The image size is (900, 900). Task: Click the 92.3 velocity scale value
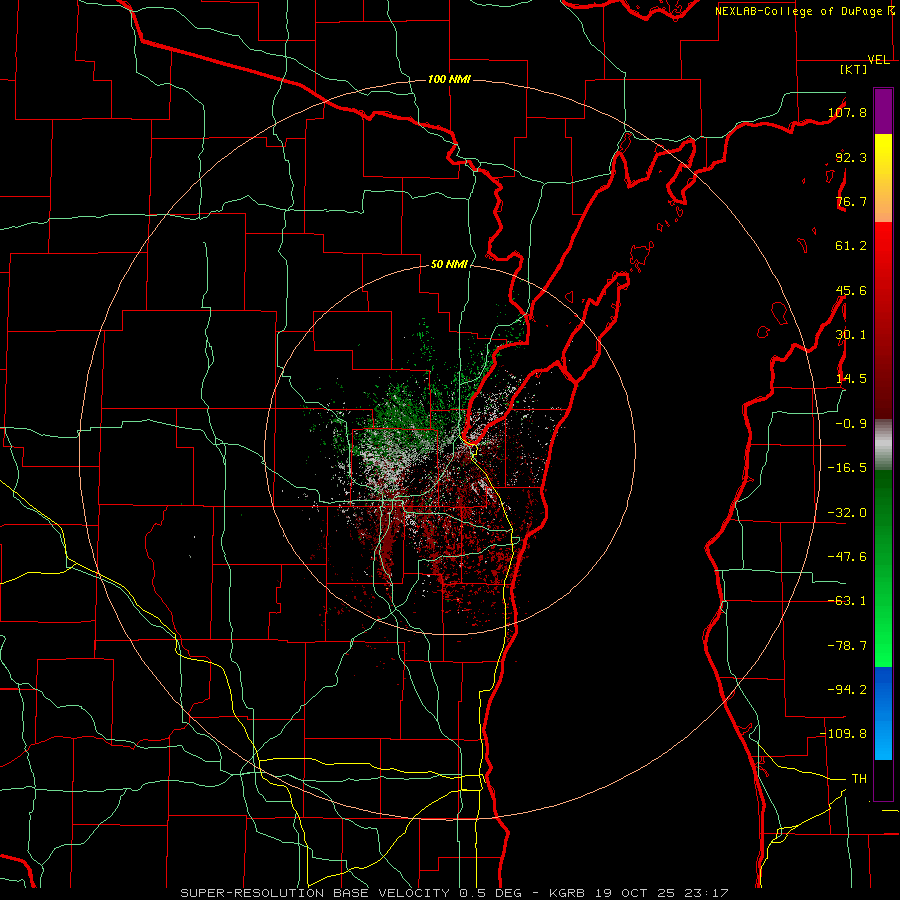851,157
